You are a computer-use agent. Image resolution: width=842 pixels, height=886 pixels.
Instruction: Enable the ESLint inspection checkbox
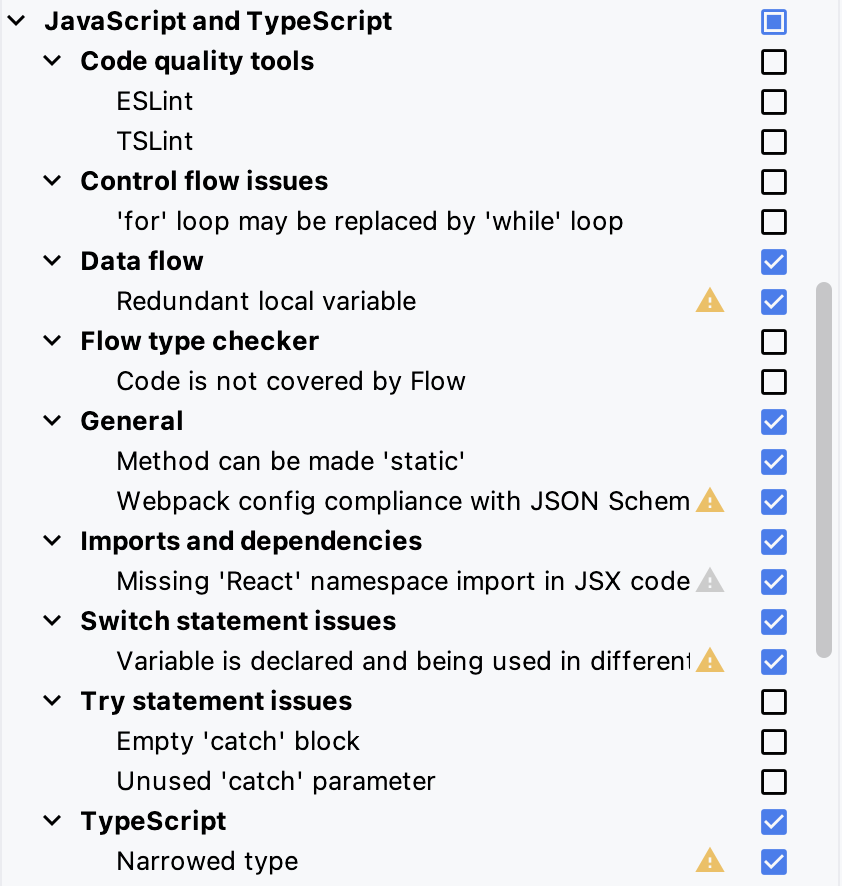tap(773, 102)
